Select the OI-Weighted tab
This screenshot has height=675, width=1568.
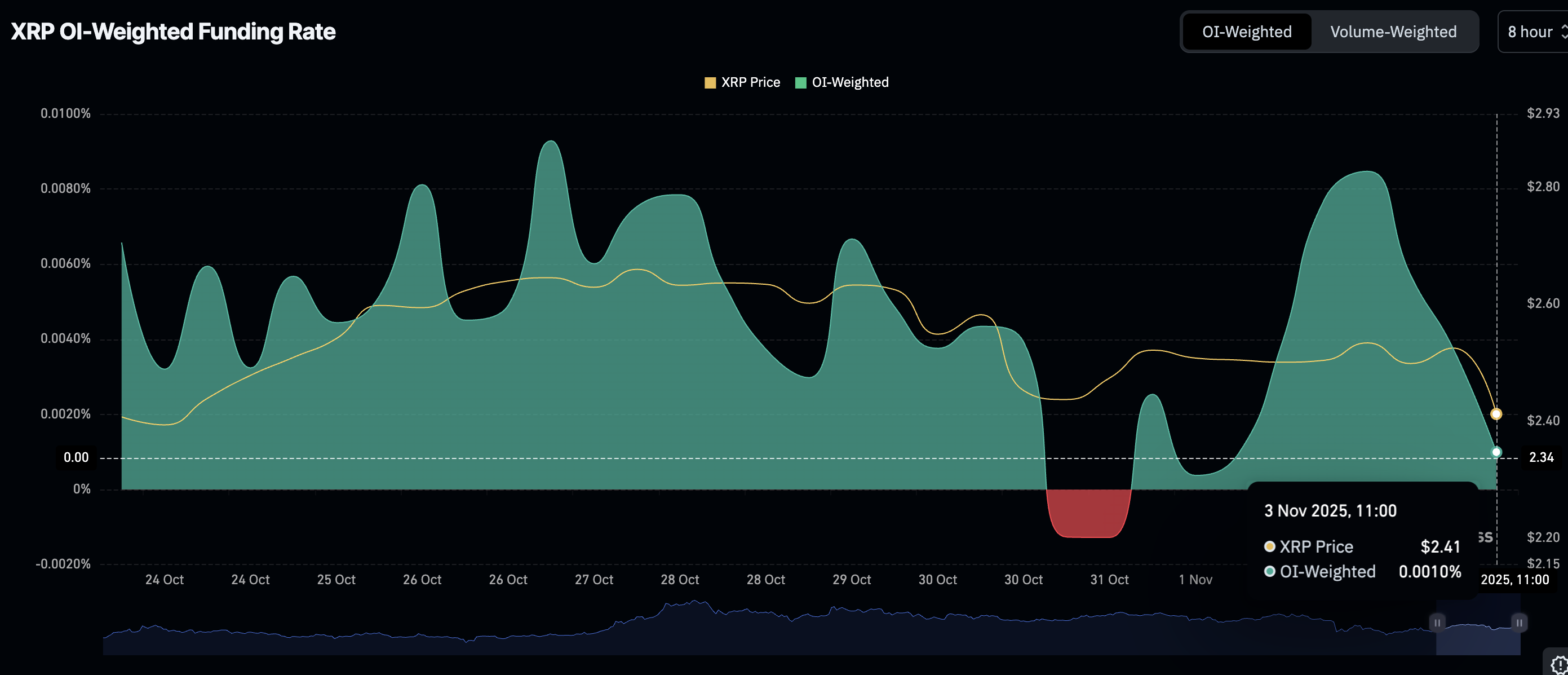click(x=1246, y=32)
